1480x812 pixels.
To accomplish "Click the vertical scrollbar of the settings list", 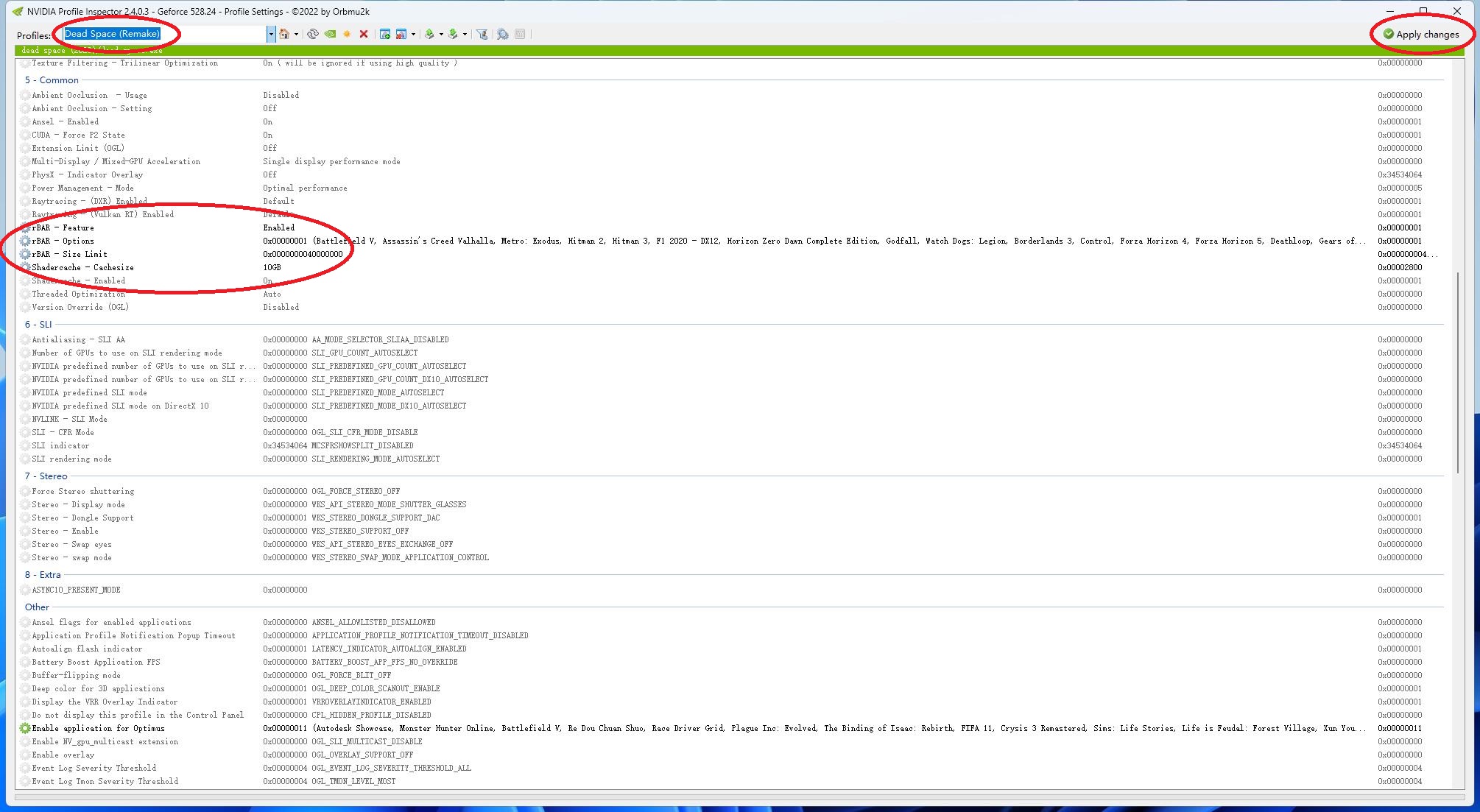I will click(x=1459, y=373).
